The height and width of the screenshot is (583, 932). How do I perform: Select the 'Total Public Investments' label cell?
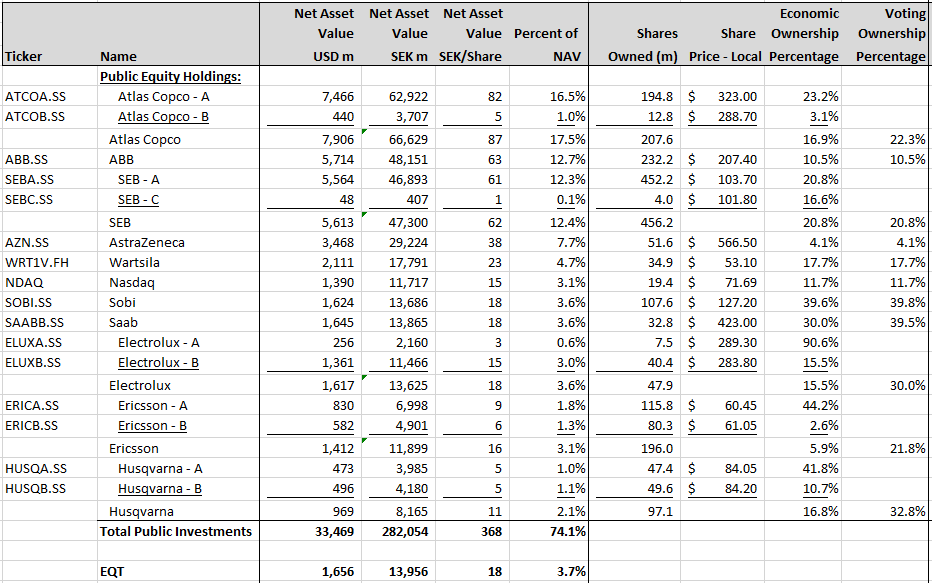click(x=176, y=531)
